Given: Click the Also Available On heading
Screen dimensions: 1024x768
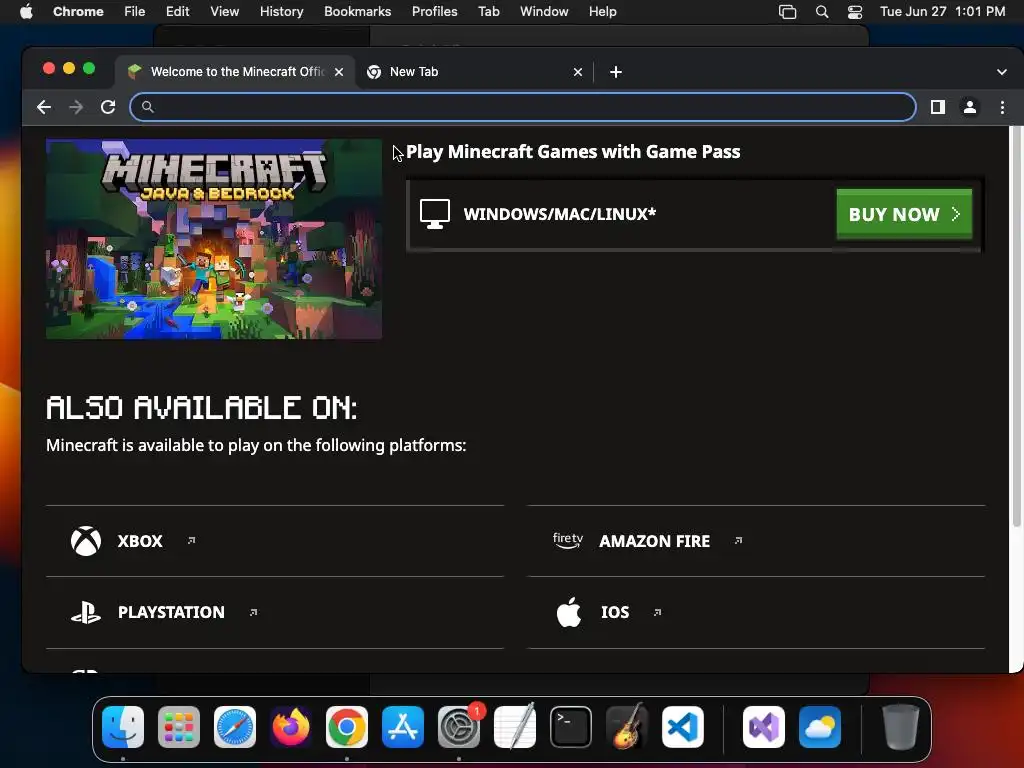Looking at the screenshot, I should (x=202, y=408).
